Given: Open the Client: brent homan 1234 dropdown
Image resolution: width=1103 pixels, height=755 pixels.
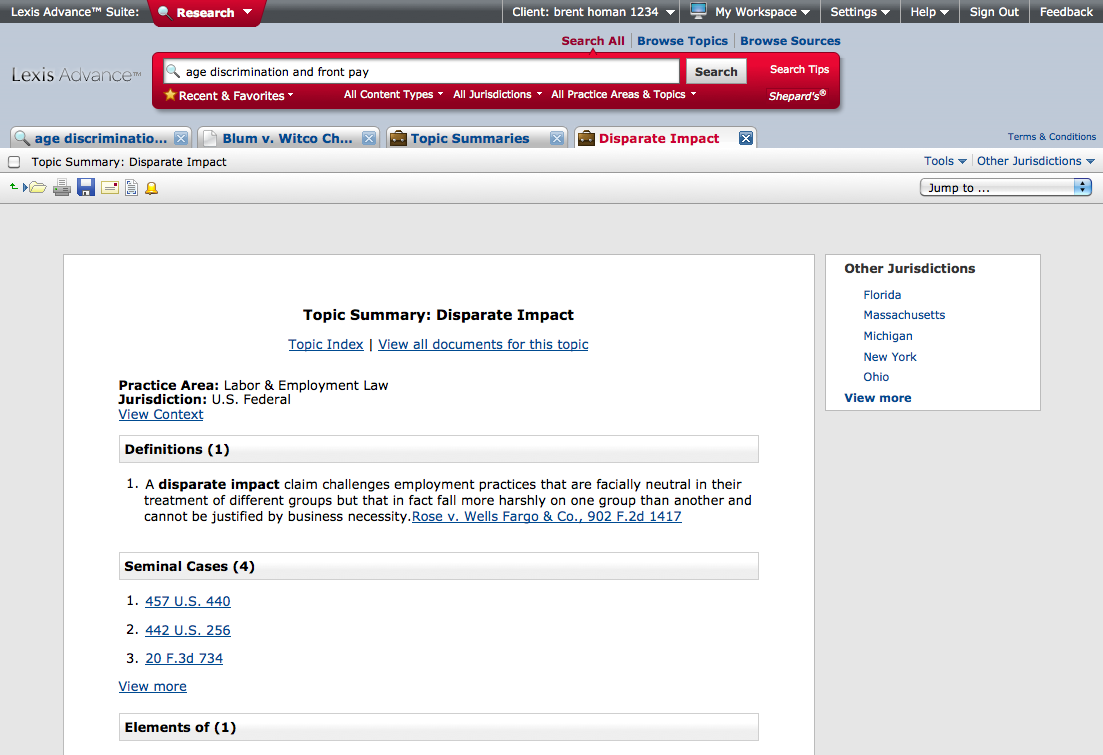Looking at the screenshot, I should click(x=593, y=12).
